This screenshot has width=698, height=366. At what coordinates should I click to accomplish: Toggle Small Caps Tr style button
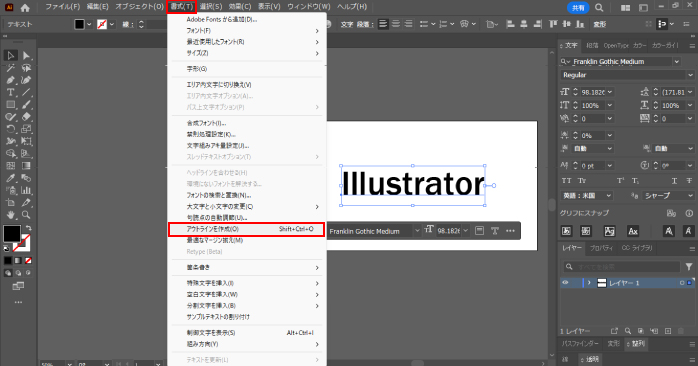pyautogui.click(x=582, y=181)
